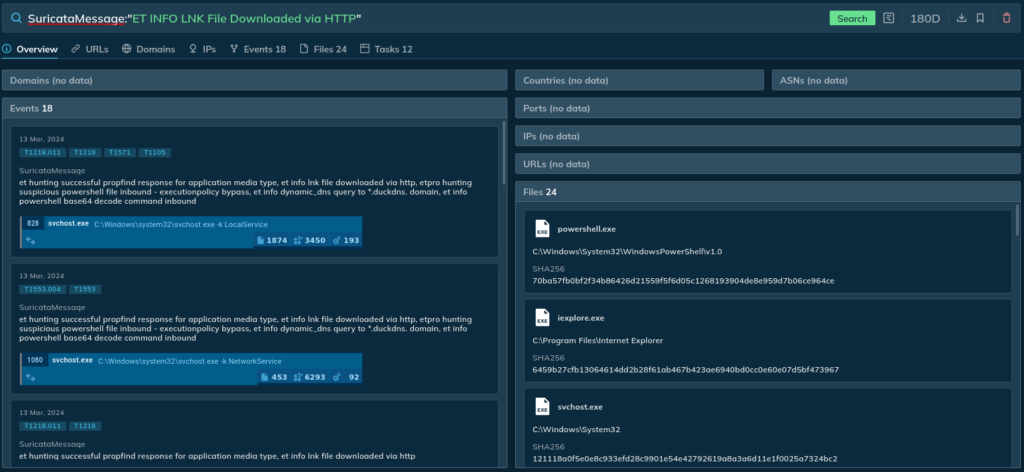
Task: Click the powershell.exe file icon
Action: 541,229
